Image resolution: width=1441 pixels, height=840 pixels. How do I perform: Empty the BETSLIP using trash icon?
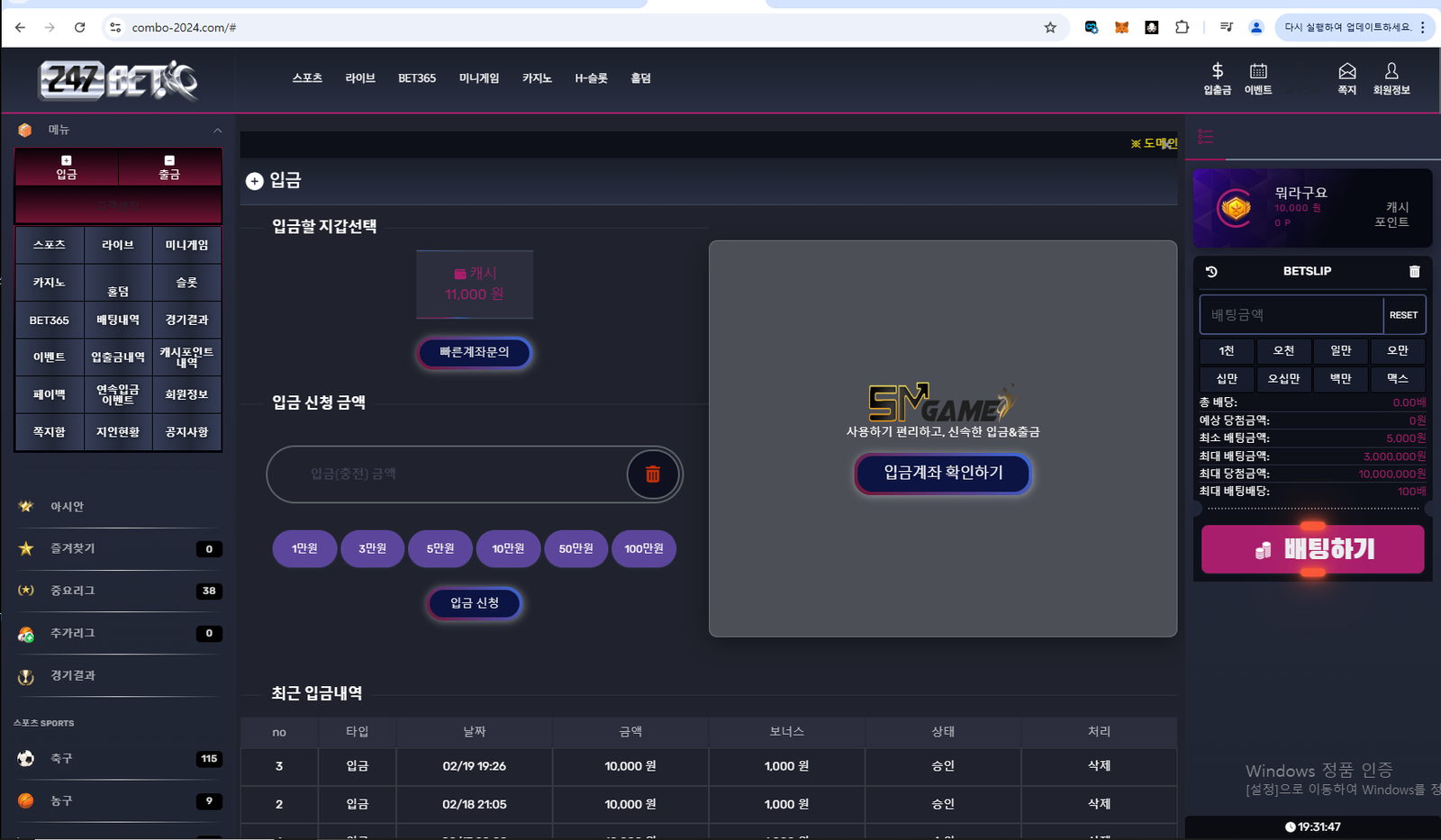(x=1414, y=272)
